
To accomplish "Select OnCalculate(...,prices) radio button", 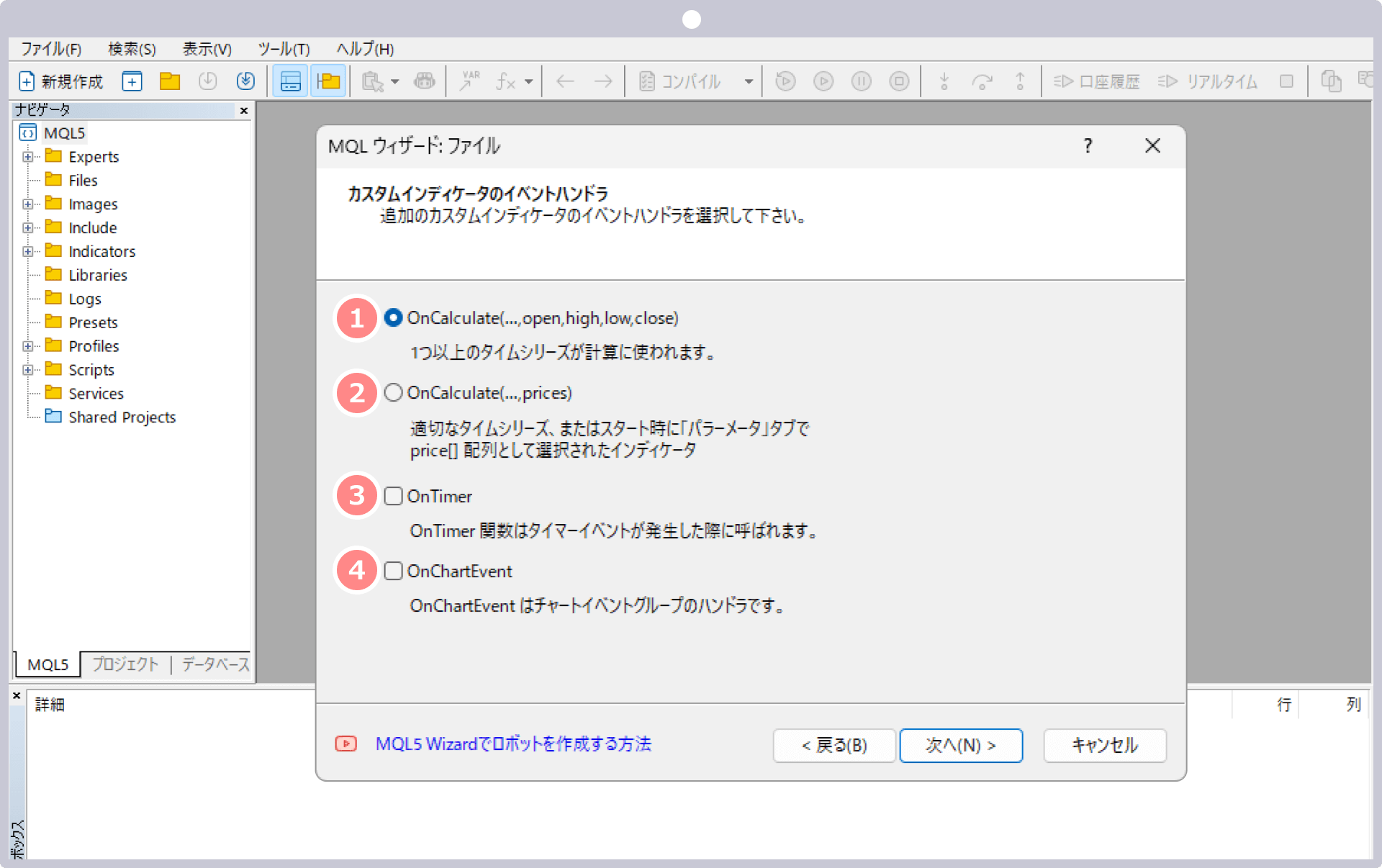I will click(393, 393).
